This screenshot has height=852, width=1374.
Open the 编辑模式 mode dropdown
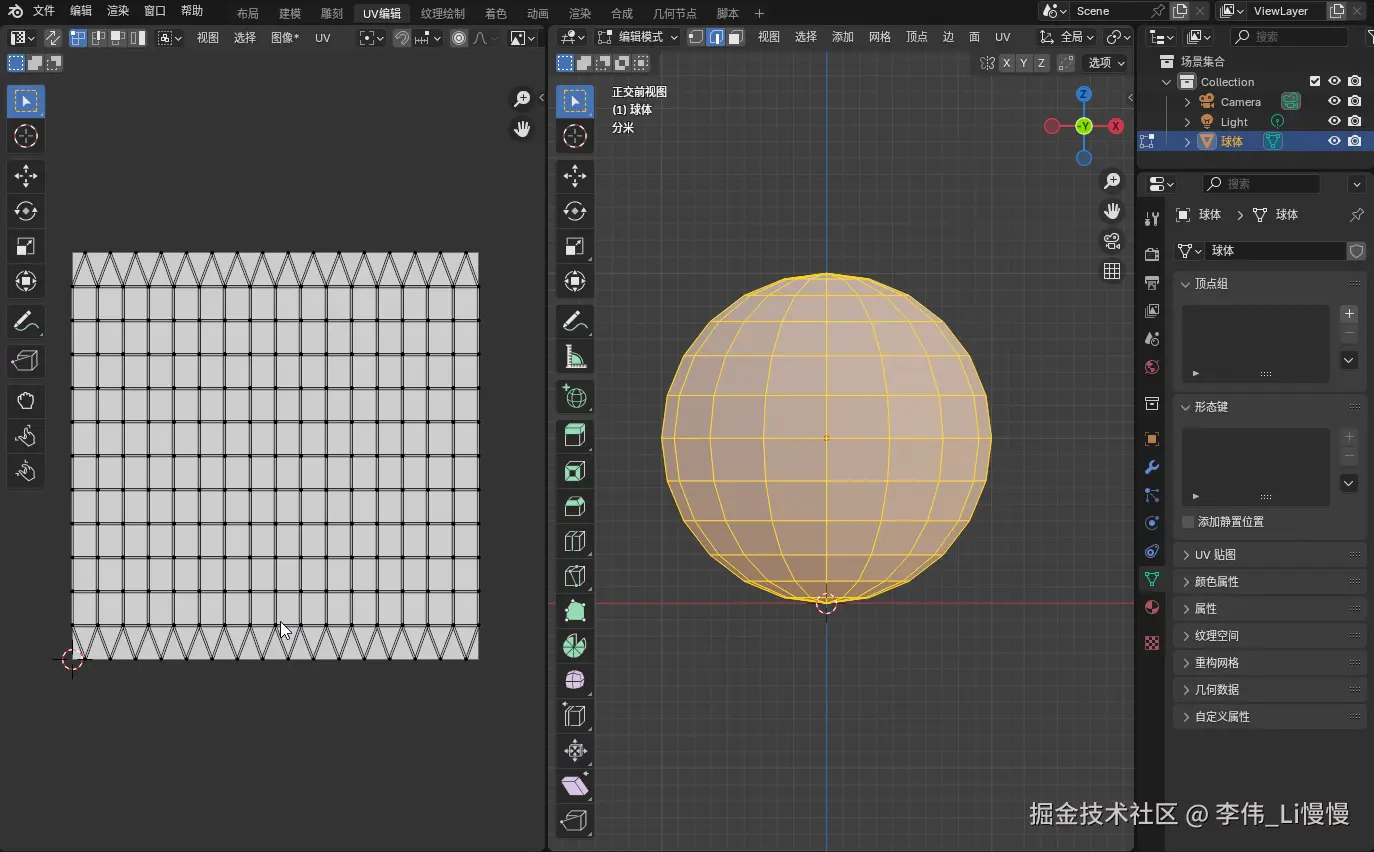click(638, 37)
